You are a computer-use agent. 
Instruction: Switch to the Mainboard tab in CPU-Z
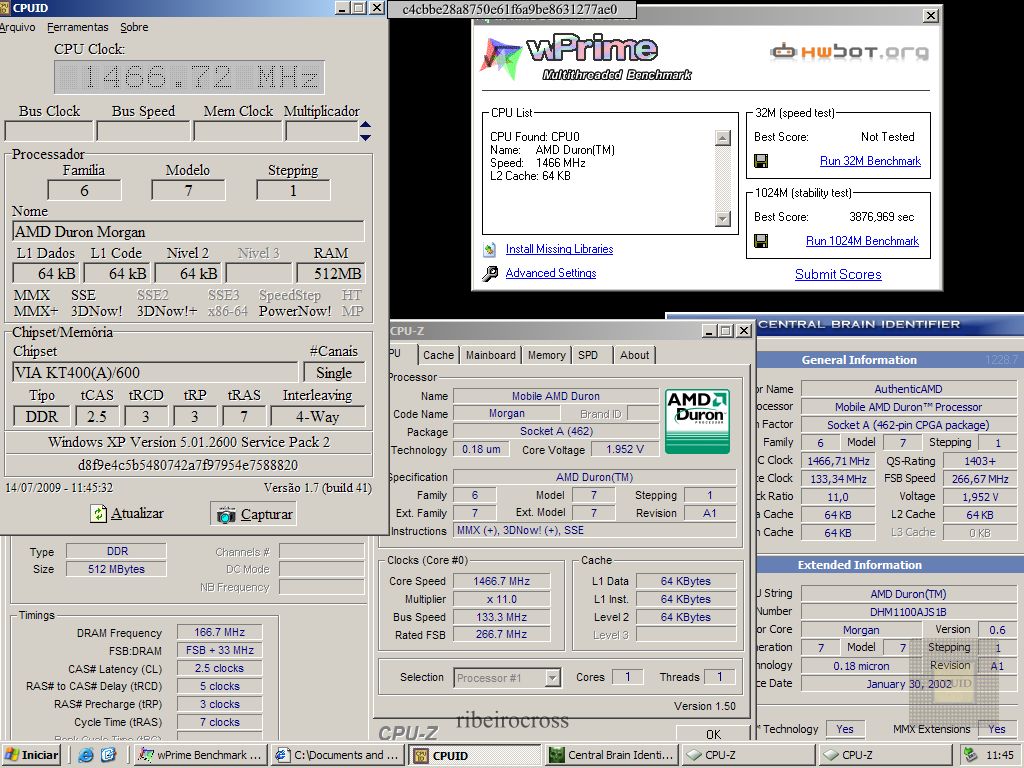(490, 355)
